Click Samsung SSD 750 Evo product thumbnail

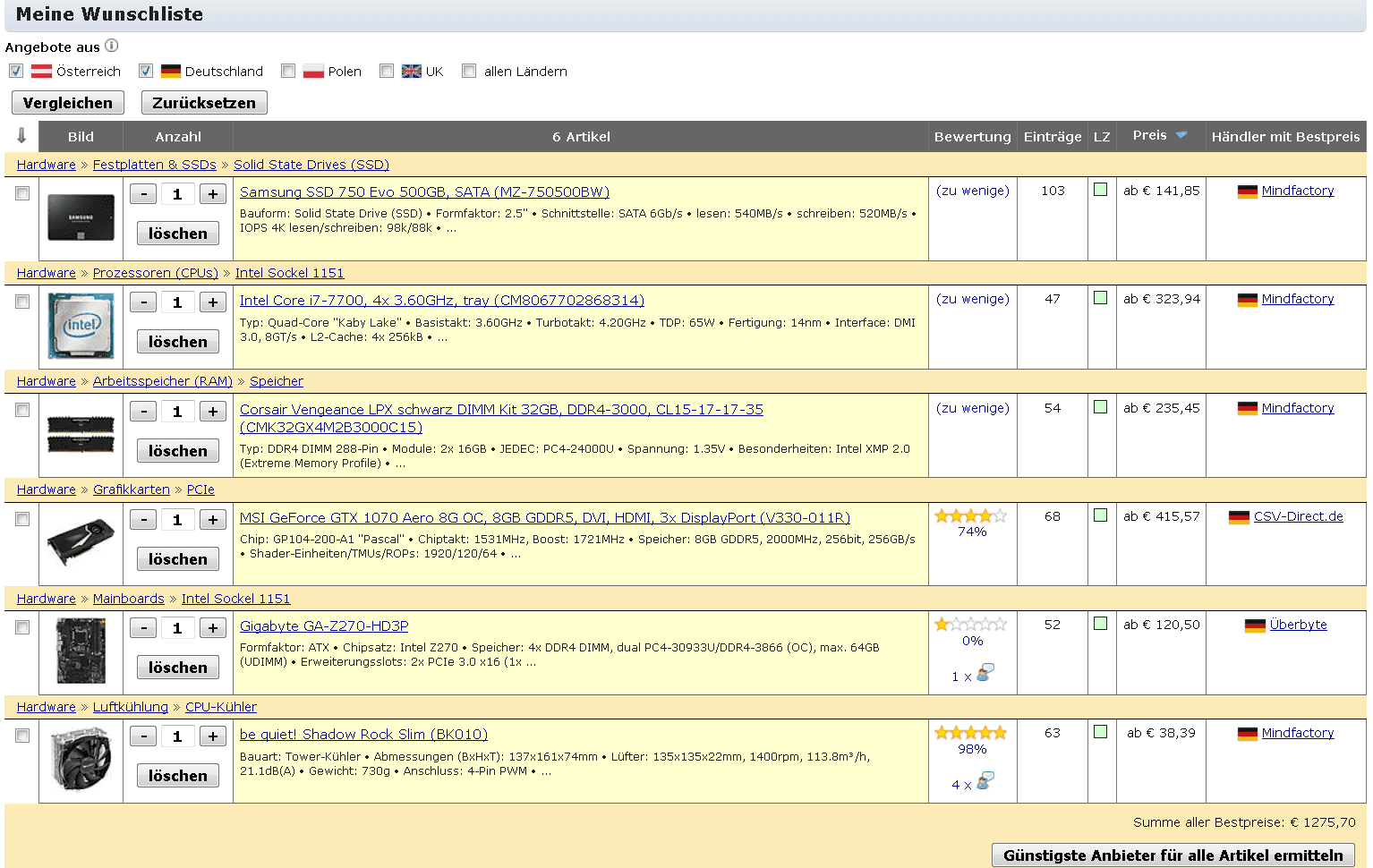coord(81,217)
